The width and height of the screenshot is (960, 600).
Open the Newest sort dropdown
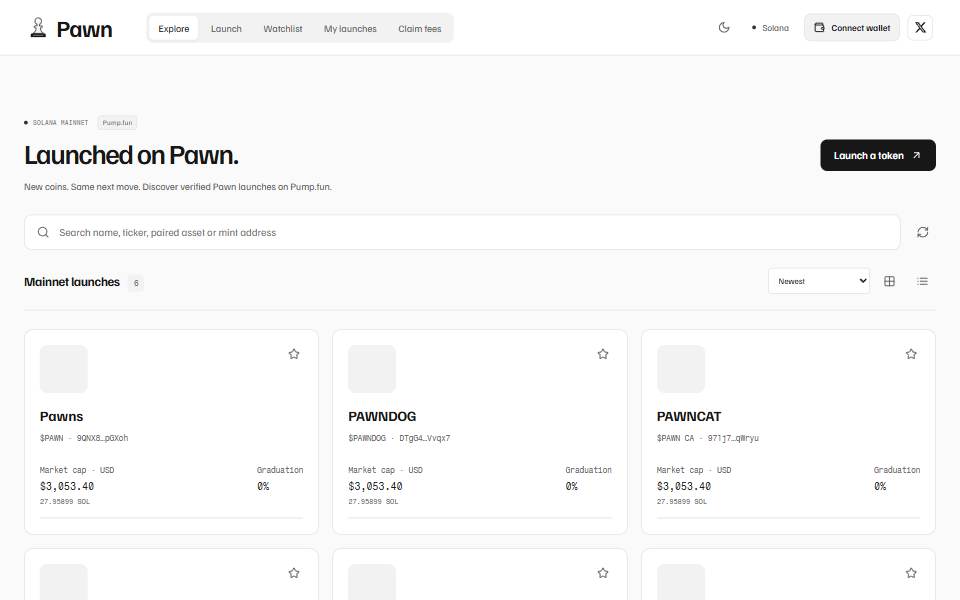(x=819, y=281)
